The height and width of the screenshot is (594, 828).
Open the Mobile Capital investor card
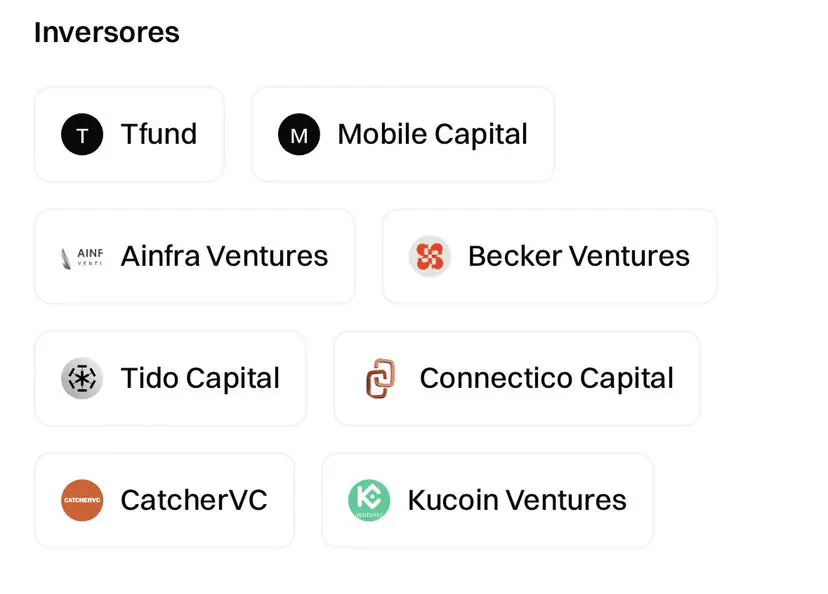coord(403,134)
